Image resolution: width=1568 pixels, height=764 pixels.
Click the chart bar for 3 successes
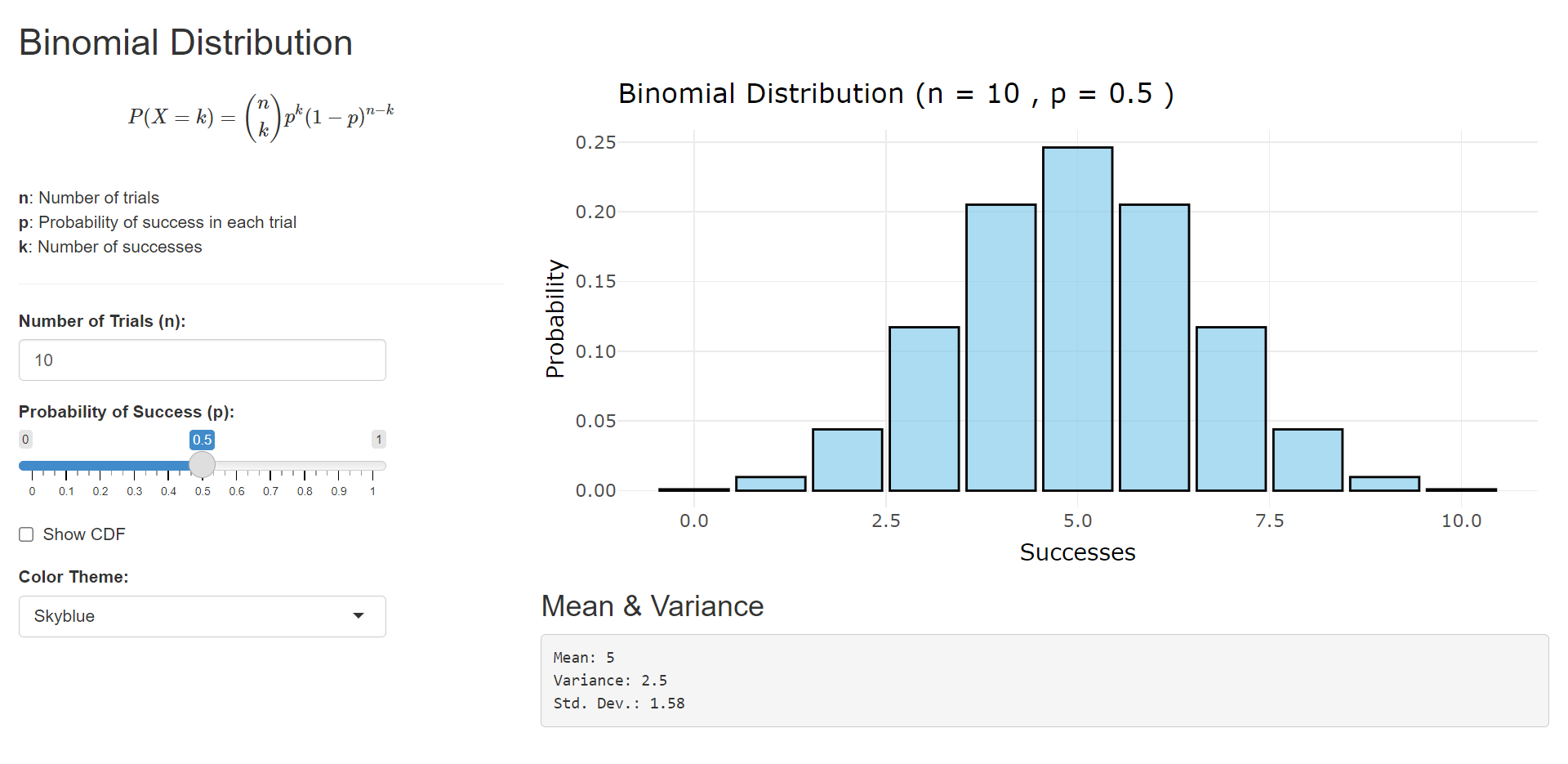(x=924, y=409)
